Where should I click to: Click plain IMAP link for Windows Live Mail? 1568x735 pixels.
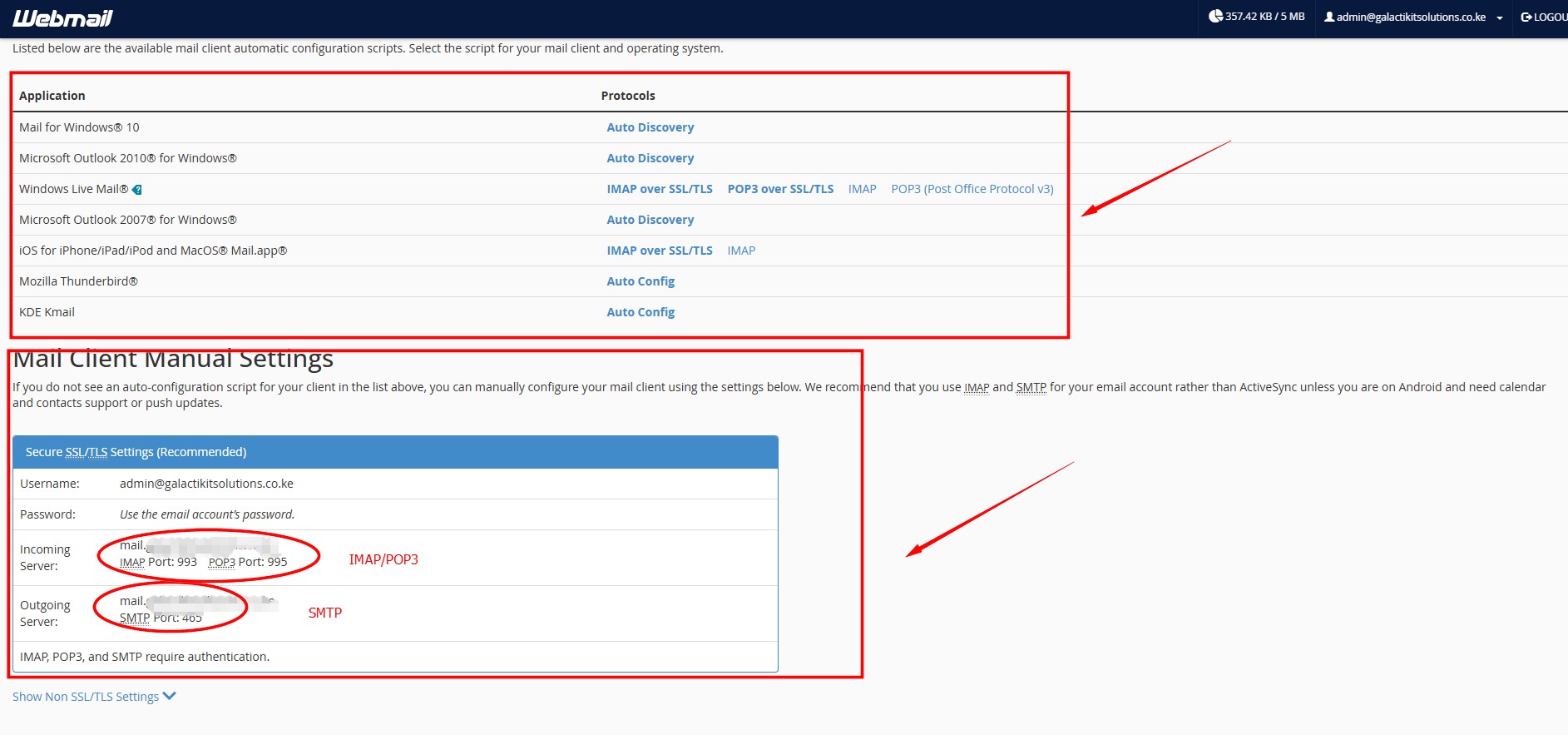[862, 189]
